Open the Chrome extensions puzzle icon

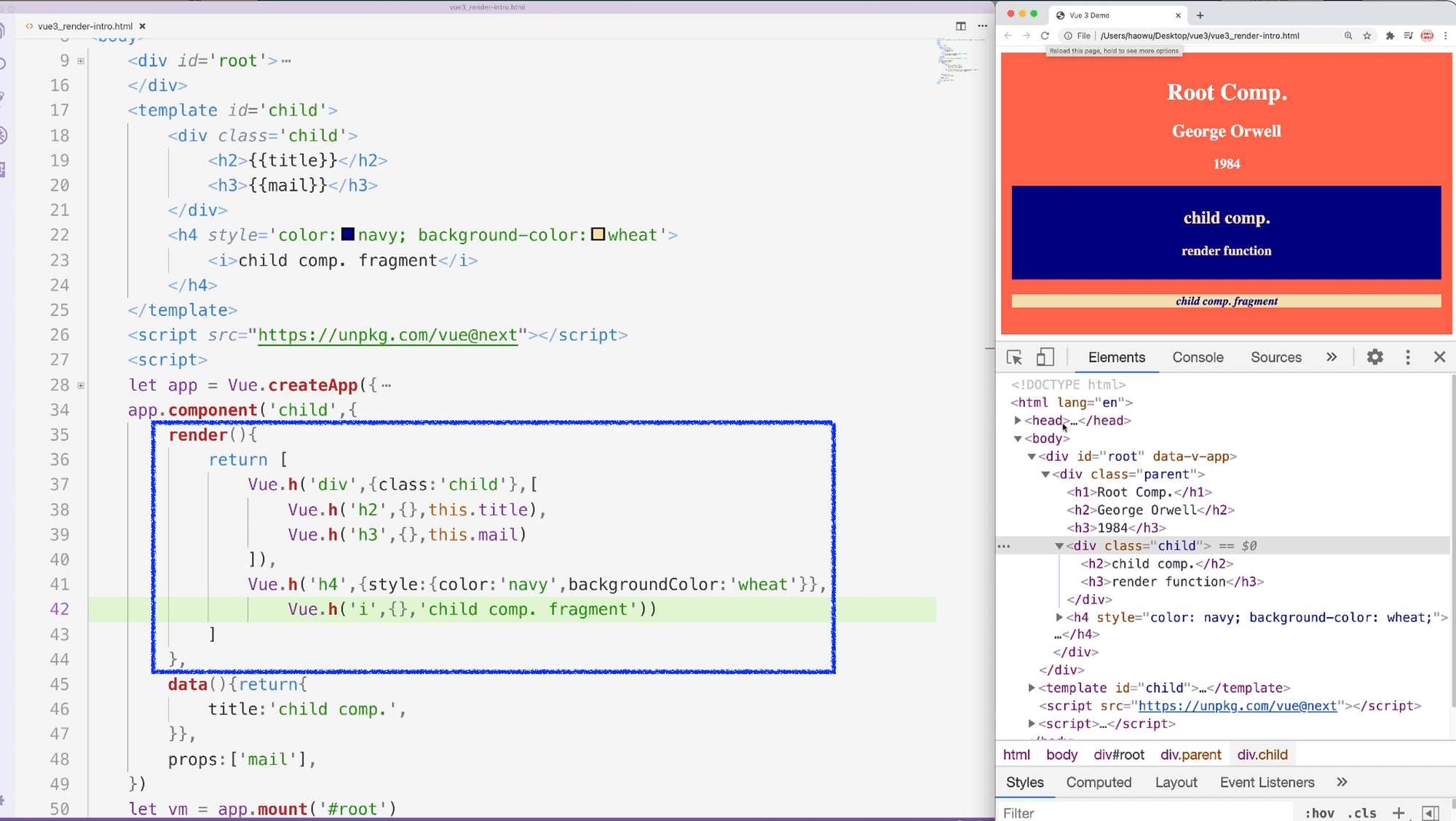1390,36
